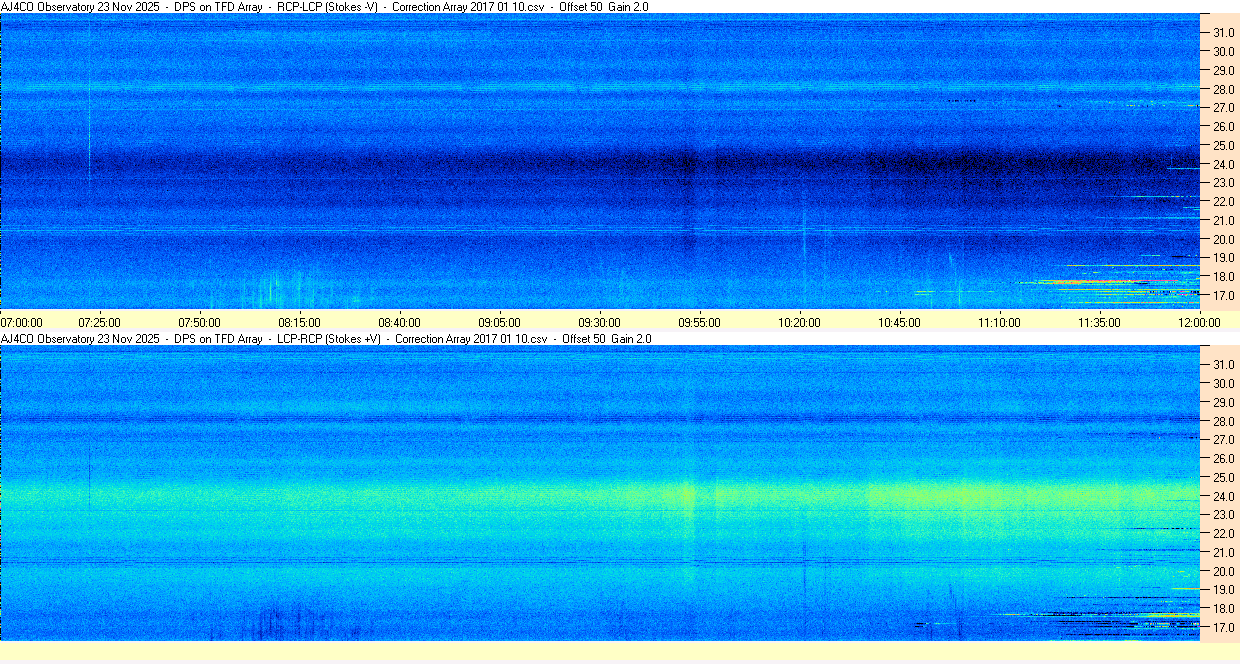Click 28.0 on the upper Stokes -V frequency axis
This screenshot has height=664, width=1240.
tap(1224, 89)
